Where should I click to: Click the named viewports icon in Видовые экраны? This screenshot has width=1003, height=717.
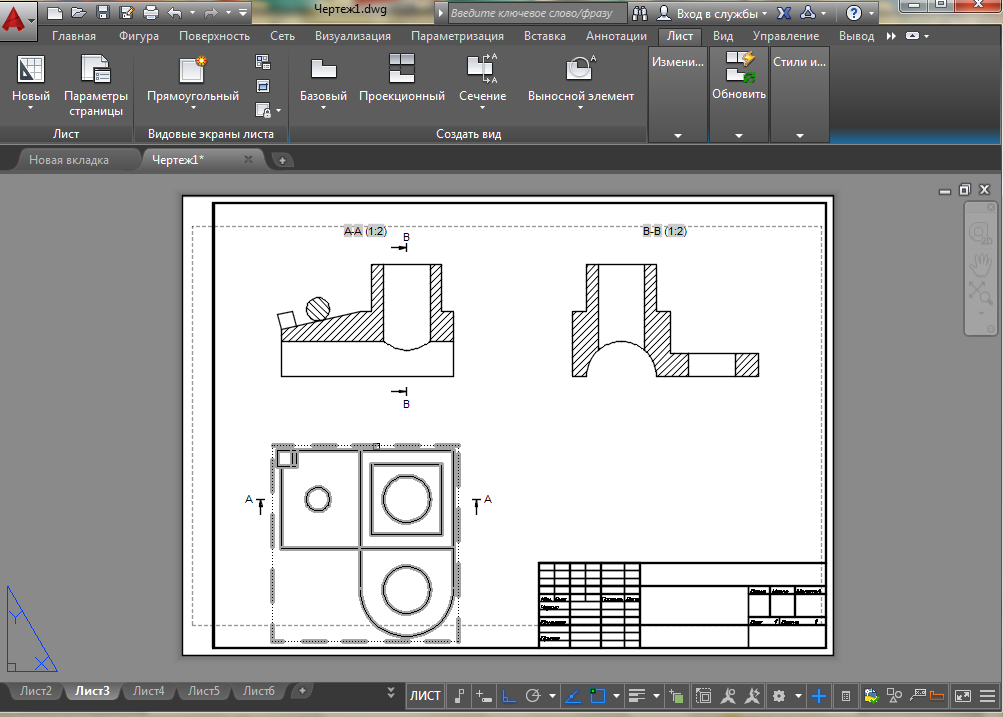pyautogui.click(x=263, y=62)
